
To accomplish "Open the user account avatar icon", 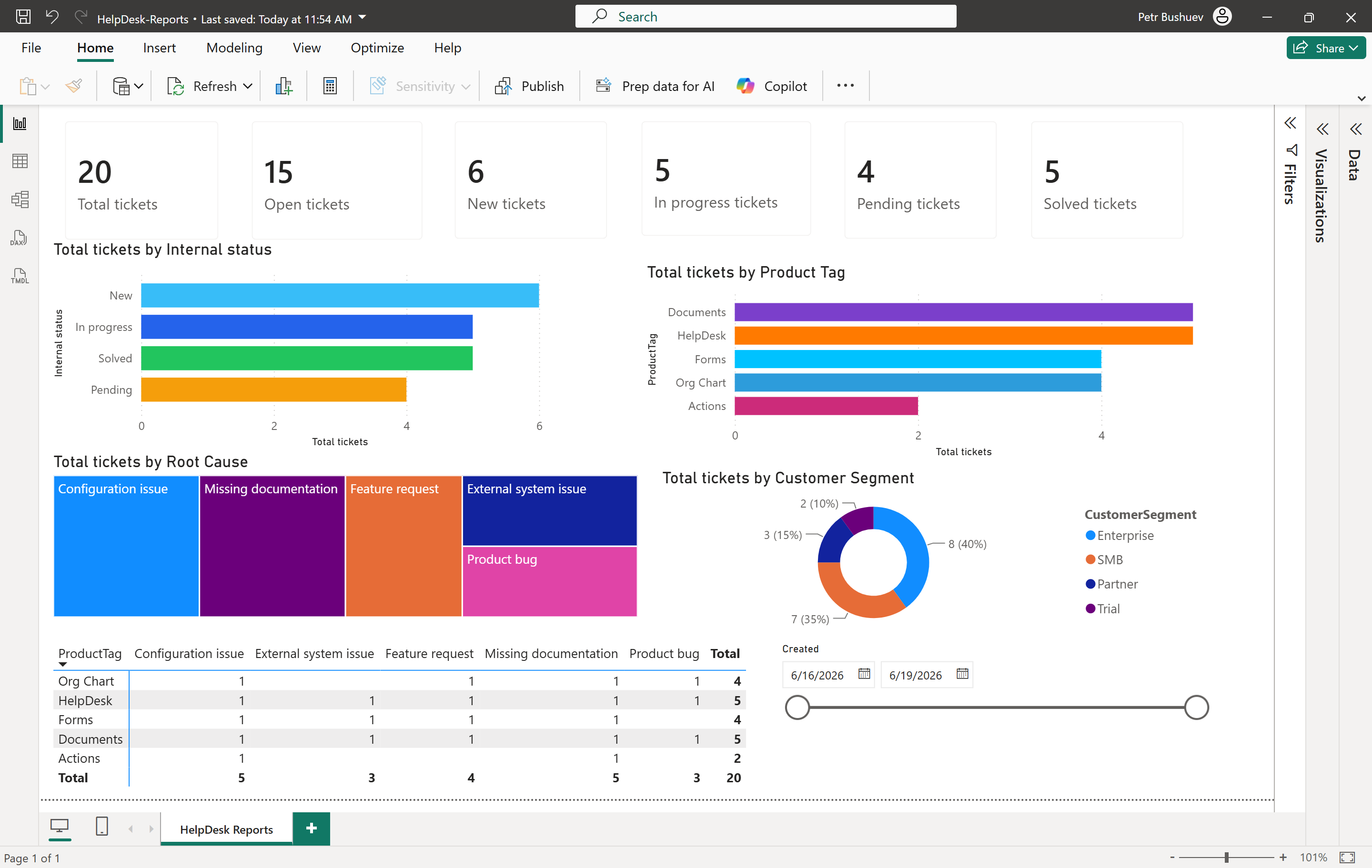I will (1222, 17).
